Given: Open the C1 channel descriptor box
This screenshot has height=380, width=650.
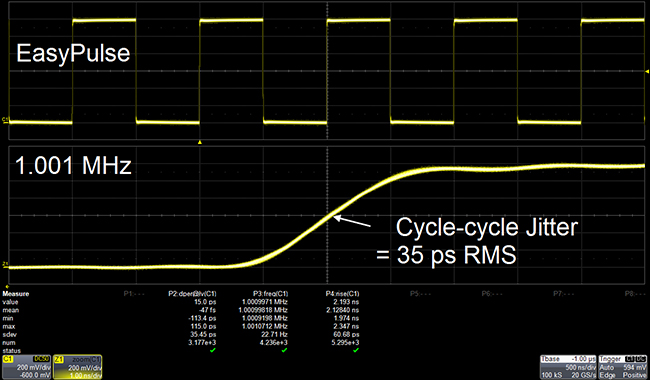Looking at the screenshot, I should coord(26,367).
